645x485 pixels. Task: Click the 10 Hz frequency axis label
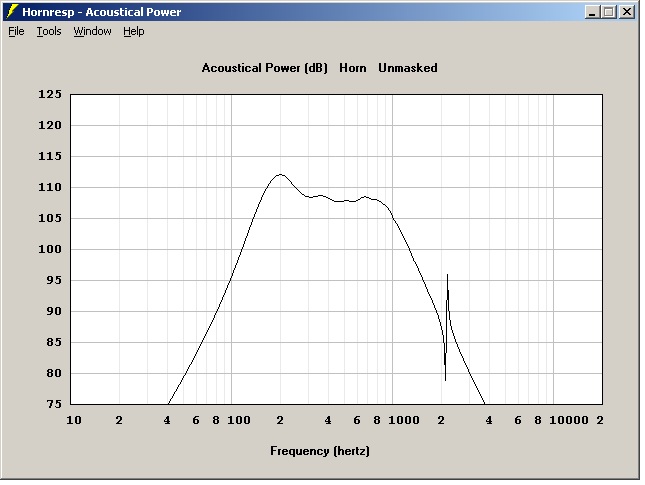tap(74, 420)
